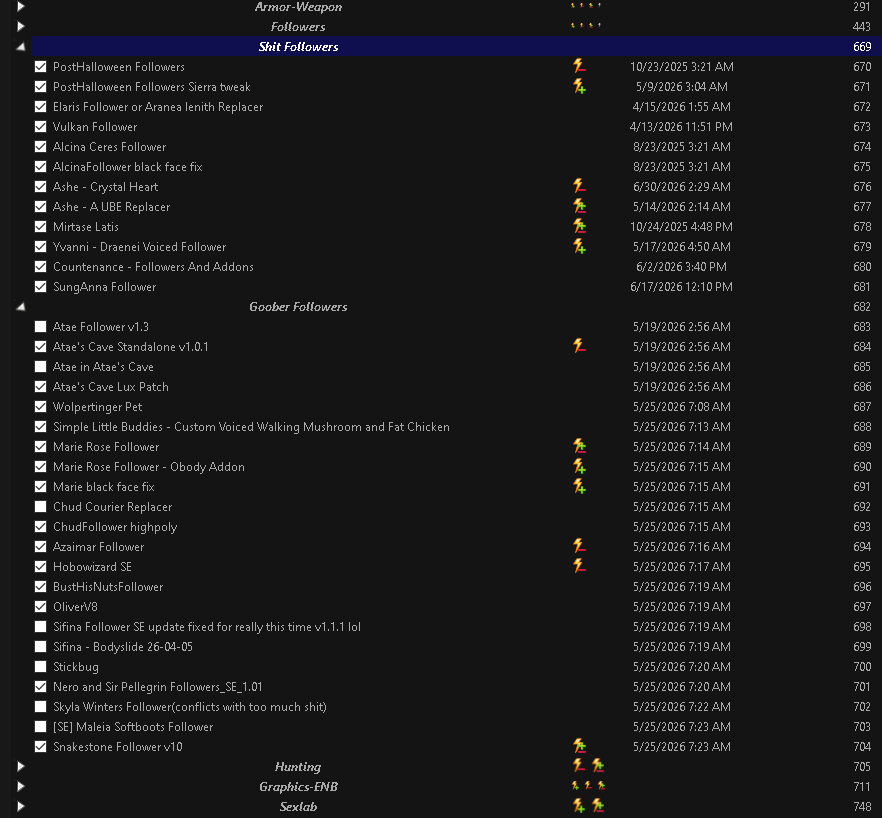Click first conflict icon on Hunting separator

click(x=579, y=766)
